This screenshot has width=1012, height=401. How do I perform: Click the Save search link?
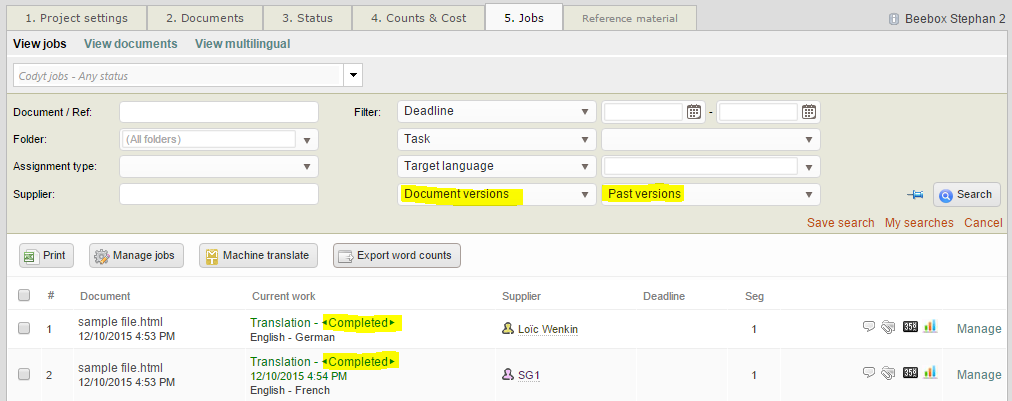[840, 223]
